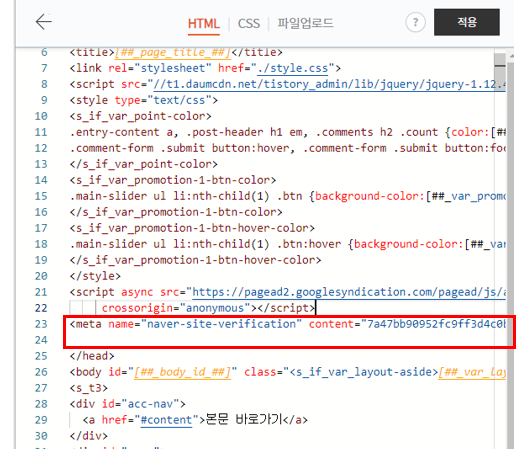Click </s_if_var_promotion-1-btn-color> on line 16
521x449 pixels.
(x=176, y=212)
